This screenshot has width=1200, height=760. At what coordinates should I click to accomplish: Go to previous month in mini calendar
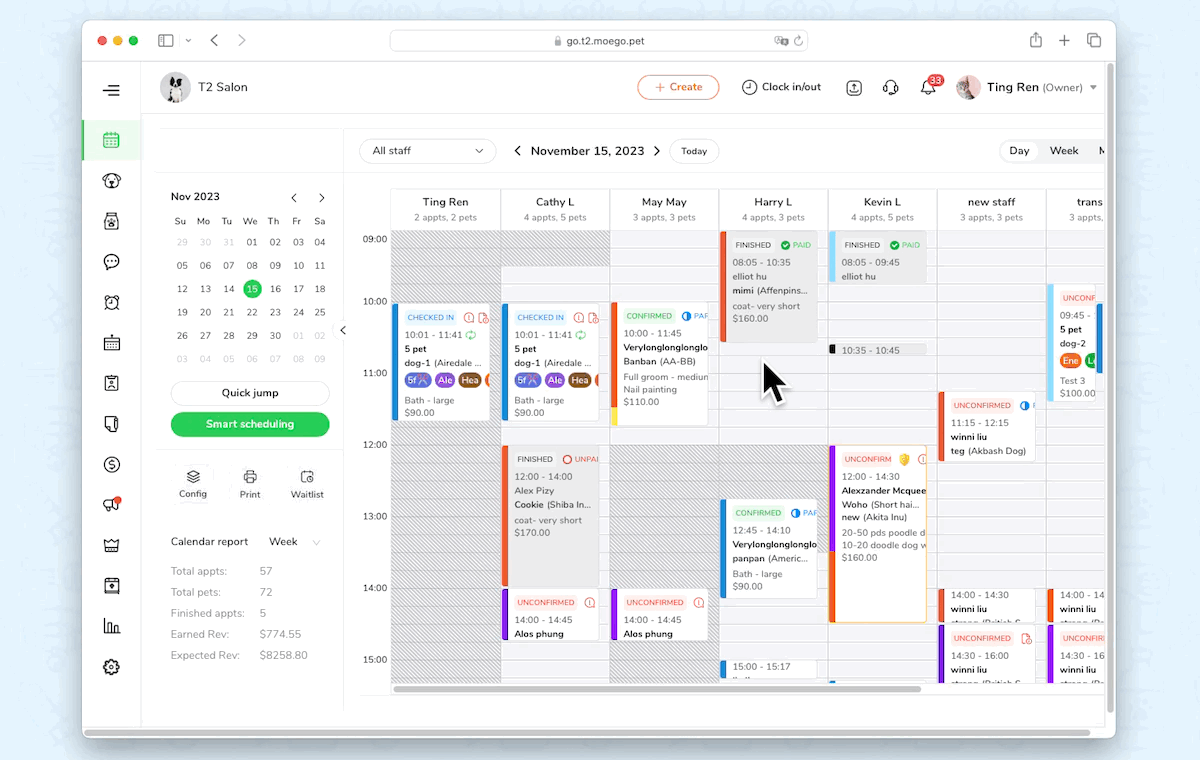coord(294,197)
